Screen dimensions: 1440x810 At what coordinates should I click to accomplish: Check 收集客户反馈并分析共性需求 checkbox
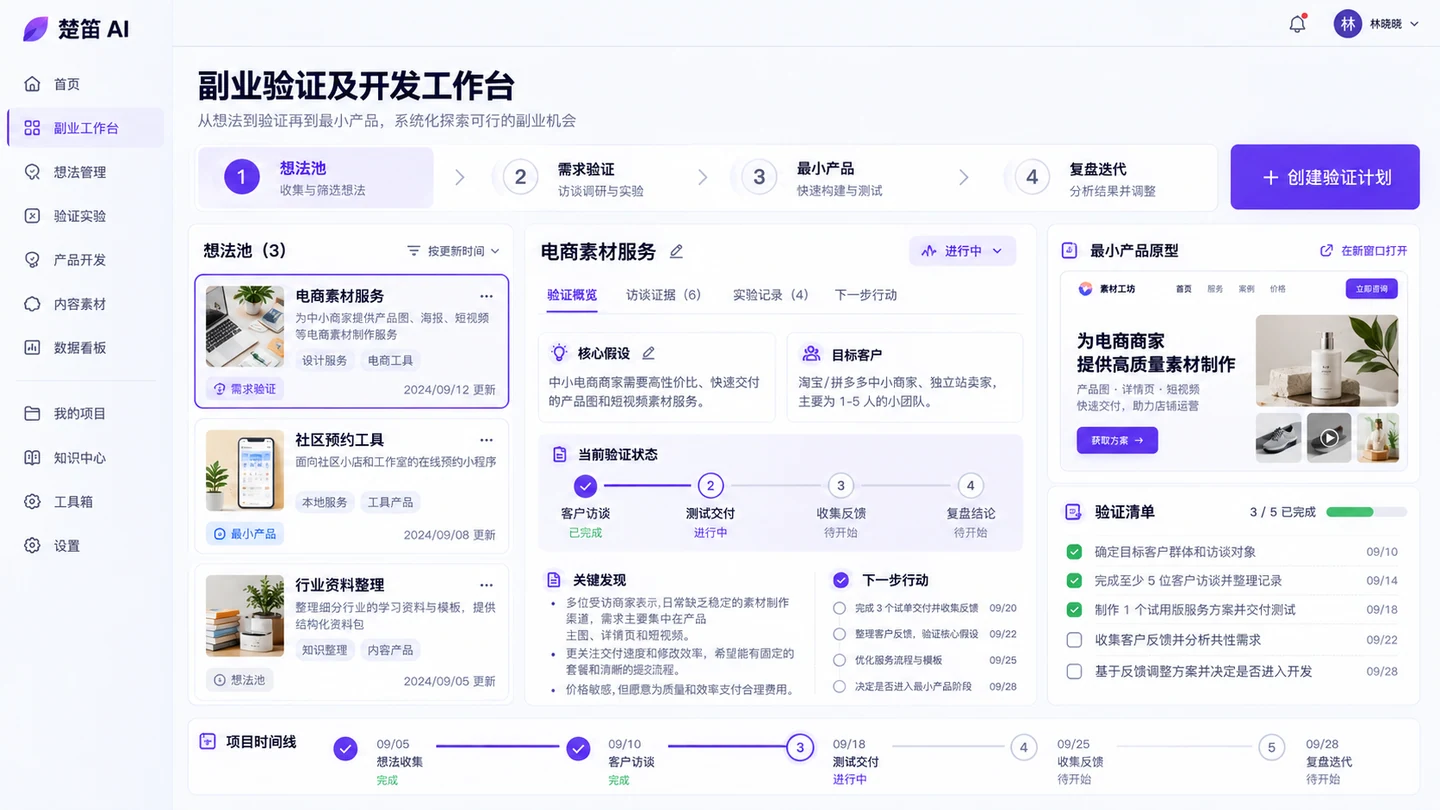pos(1074,640)
